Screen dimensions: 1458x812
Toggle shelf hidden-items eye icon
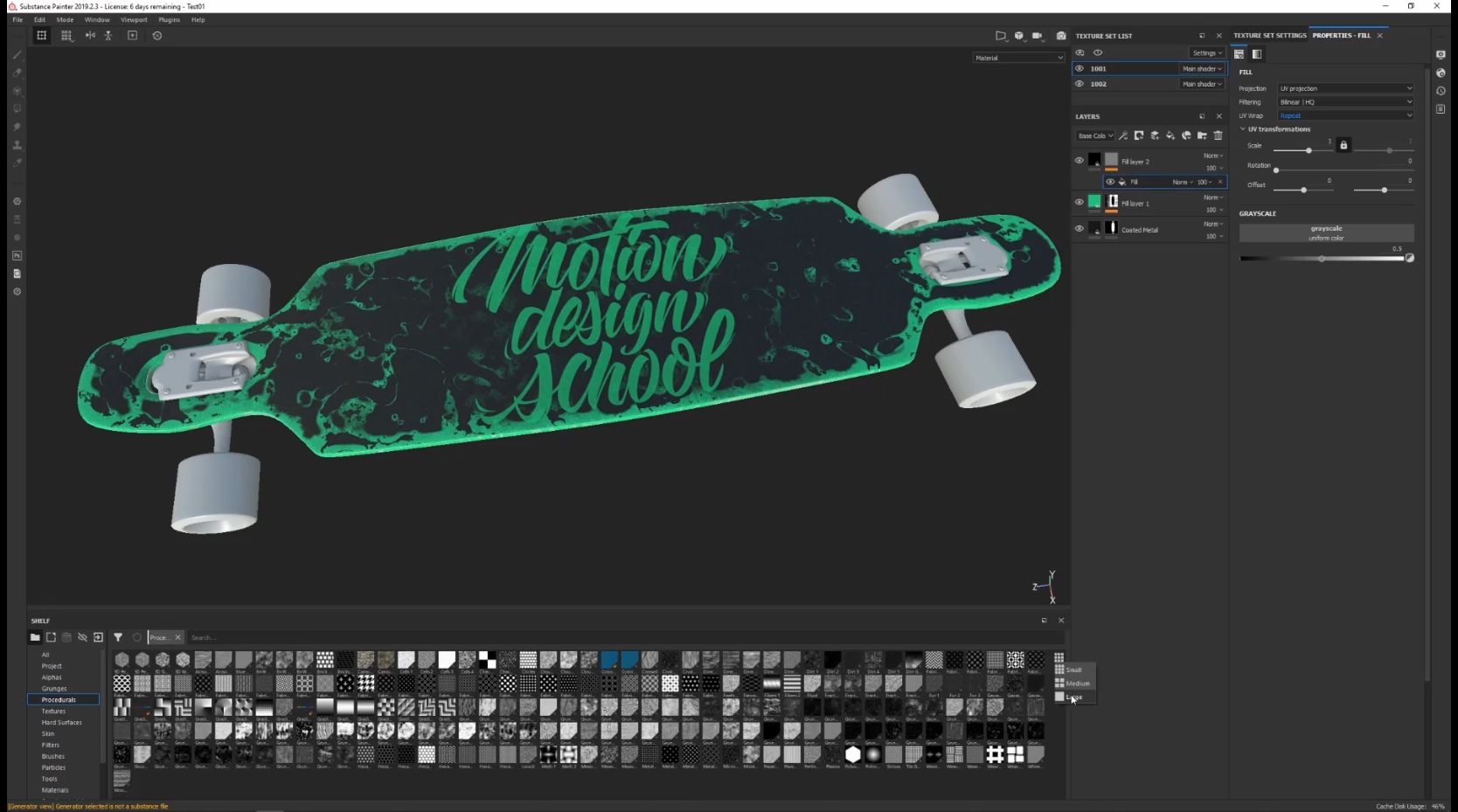[82, 637]
